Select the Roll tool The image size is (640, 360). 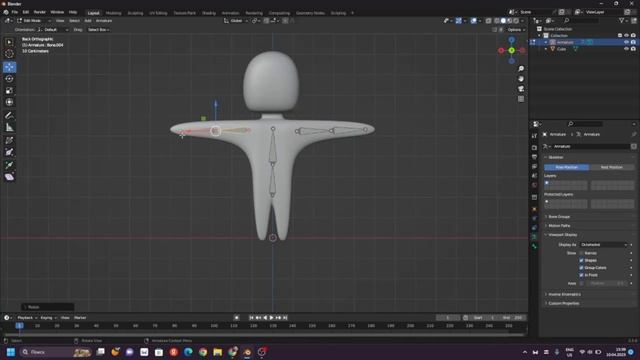click(9, 140)
